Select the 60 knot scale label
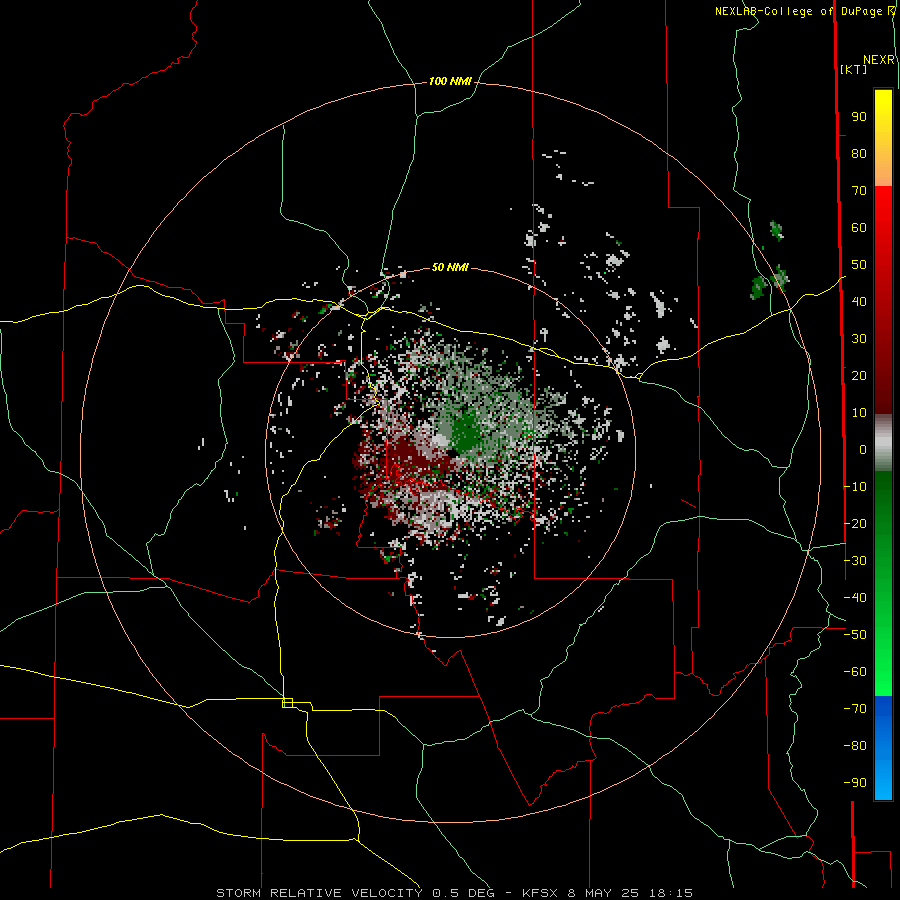 click(859, 228)
